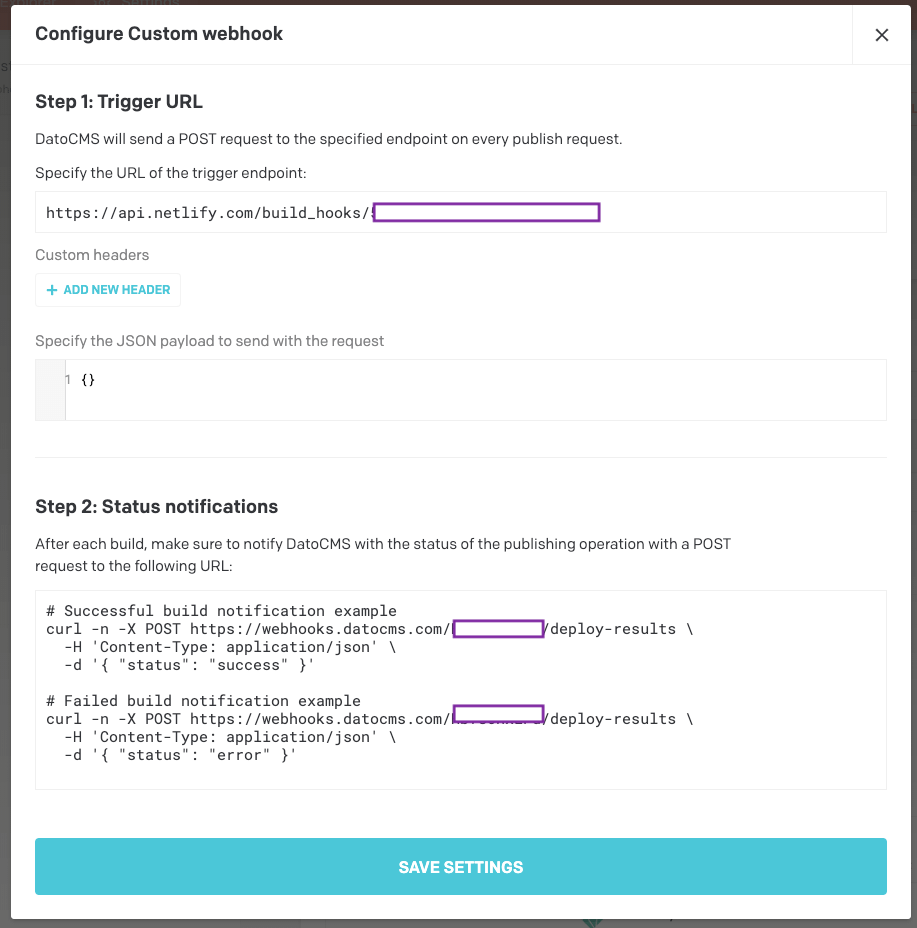Click the Save Settings button

(460, 866)
